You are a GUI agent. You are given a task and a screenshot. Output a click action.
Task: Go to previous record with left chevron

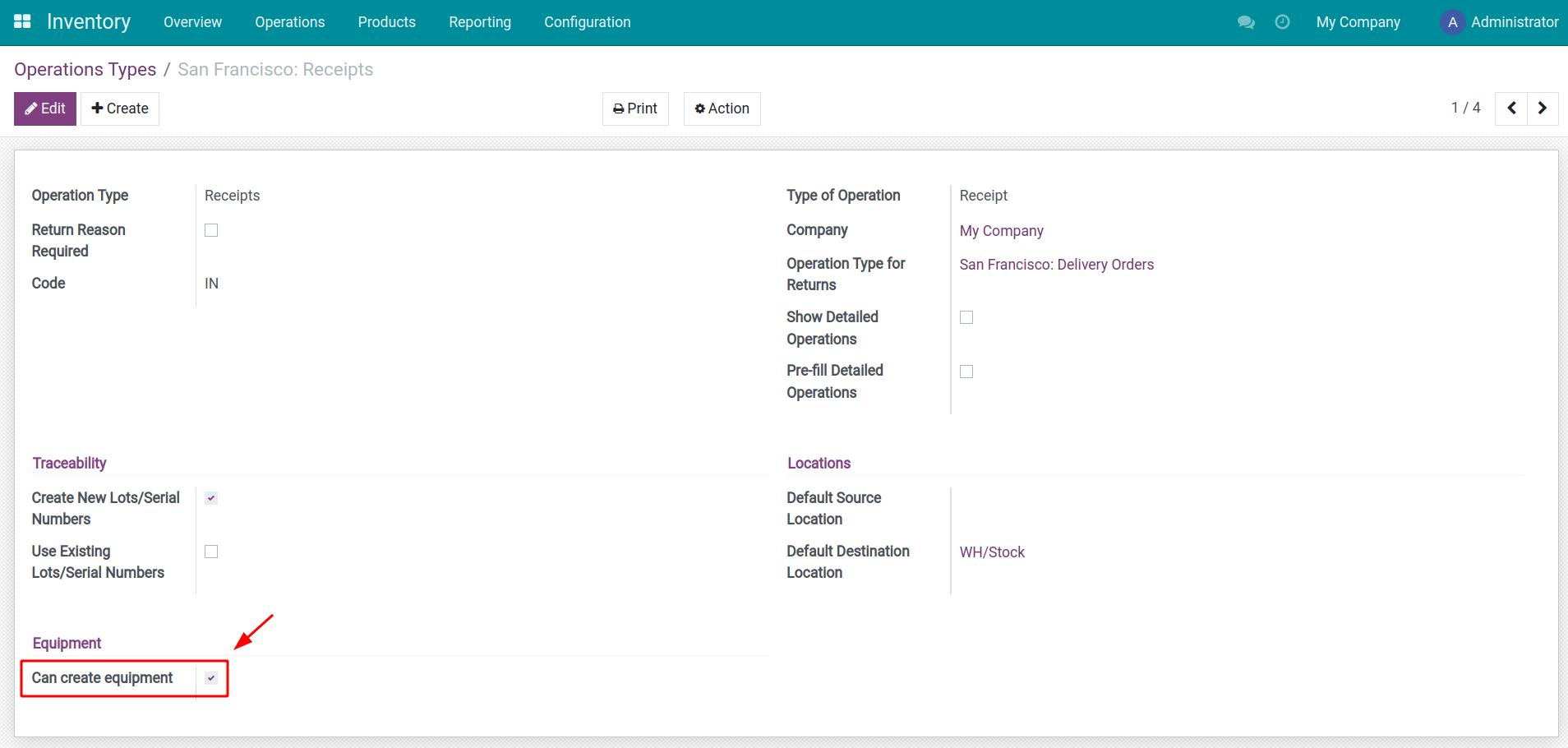pos(1511,109)
